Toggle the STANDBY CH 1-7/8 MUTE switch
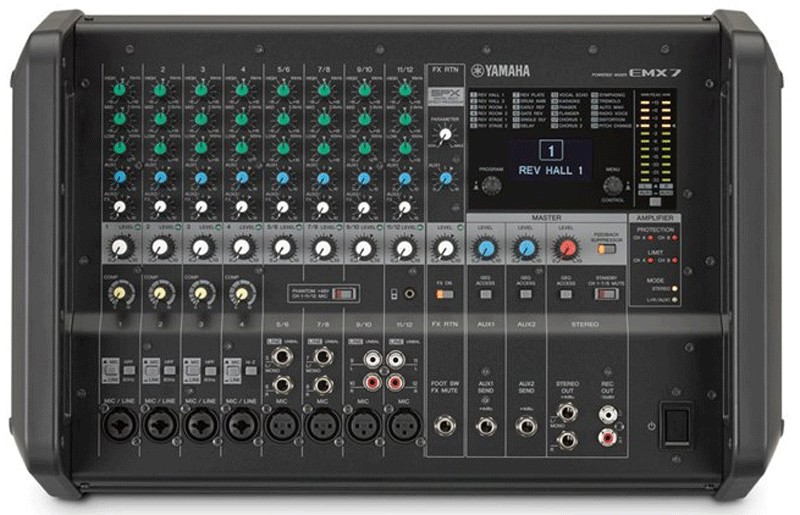The height and width of the screenshot is (515, 800). tap(607, 294)
